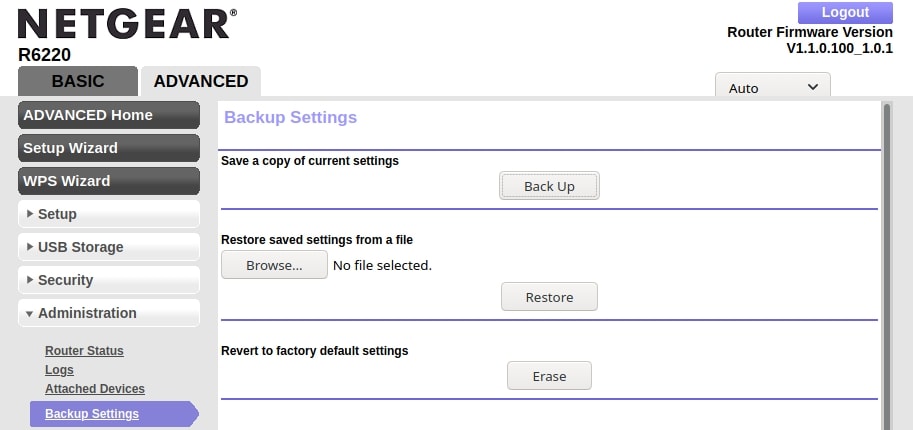Image resolution: width=913 pixels, height=430 pixels.
Task: Select the ADVANCED tab
Action: click(x=201, y=81)
